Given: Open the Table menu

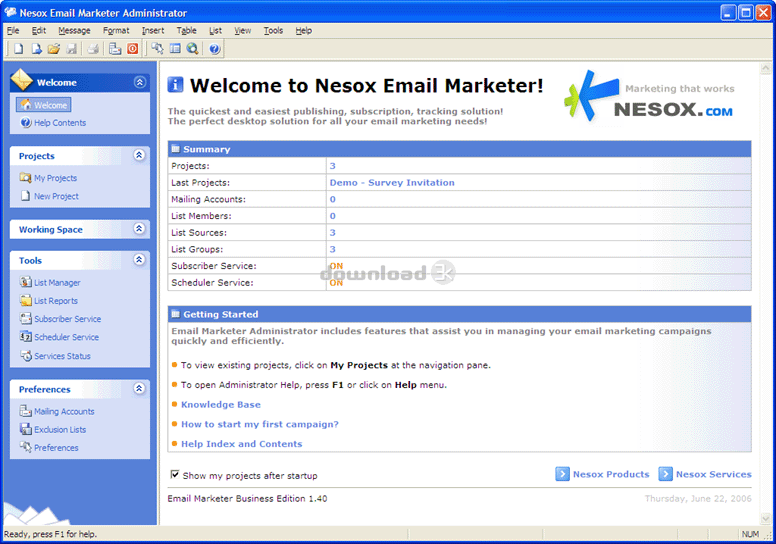Looking at the screenshot, I should tap(187, 31).
